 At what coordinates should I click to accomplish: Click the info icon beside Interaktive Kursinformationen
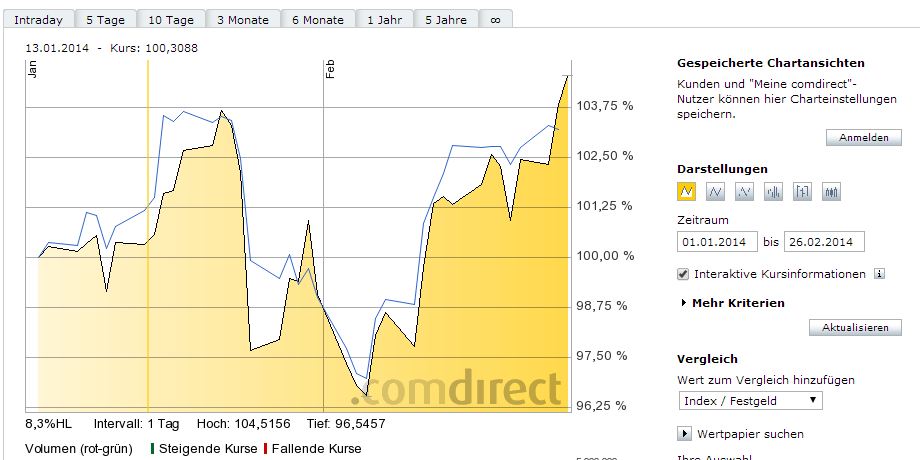[880, 274]
